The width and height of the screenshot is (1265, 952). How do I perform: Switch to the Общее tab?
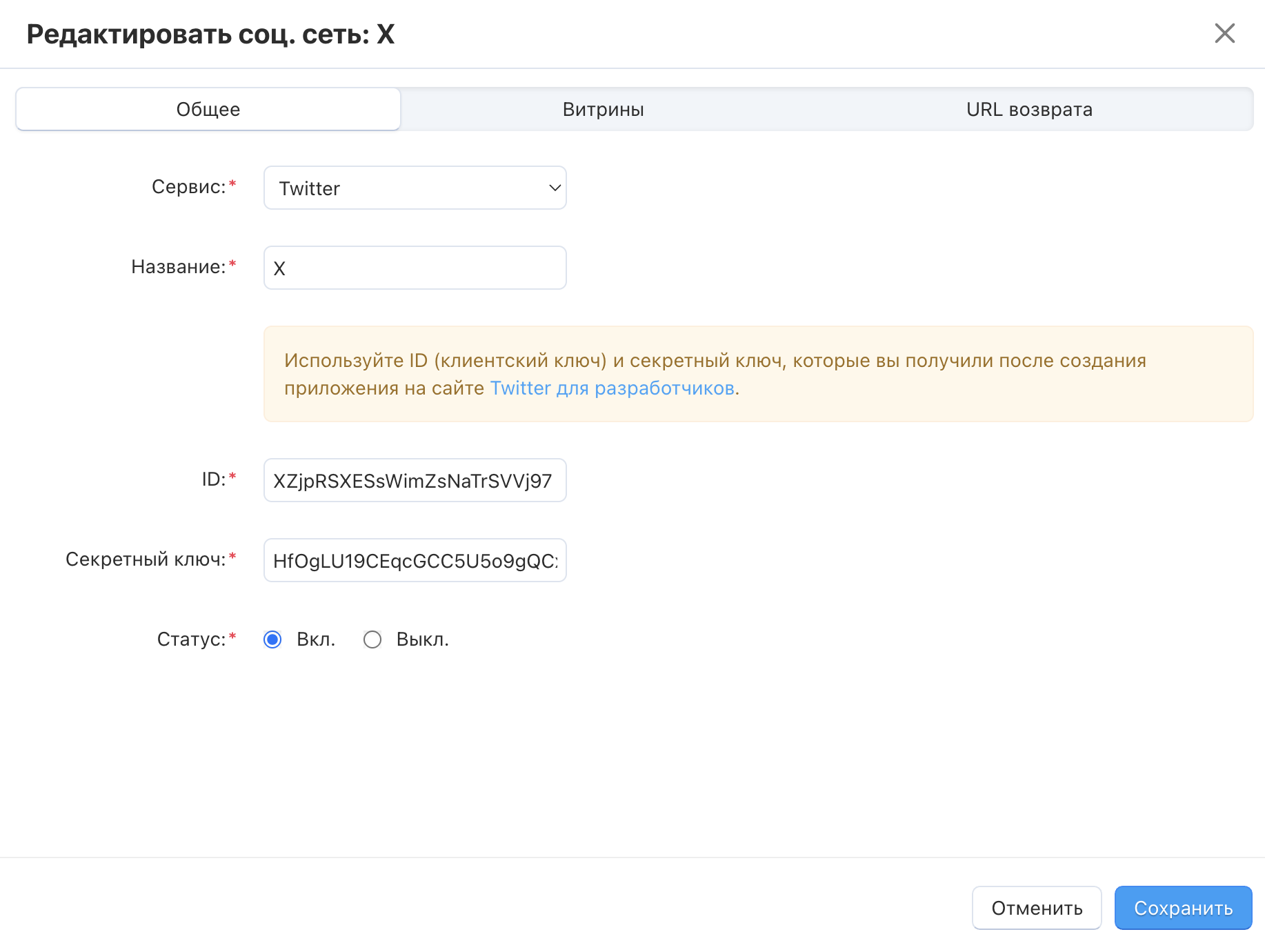point(208,109)
